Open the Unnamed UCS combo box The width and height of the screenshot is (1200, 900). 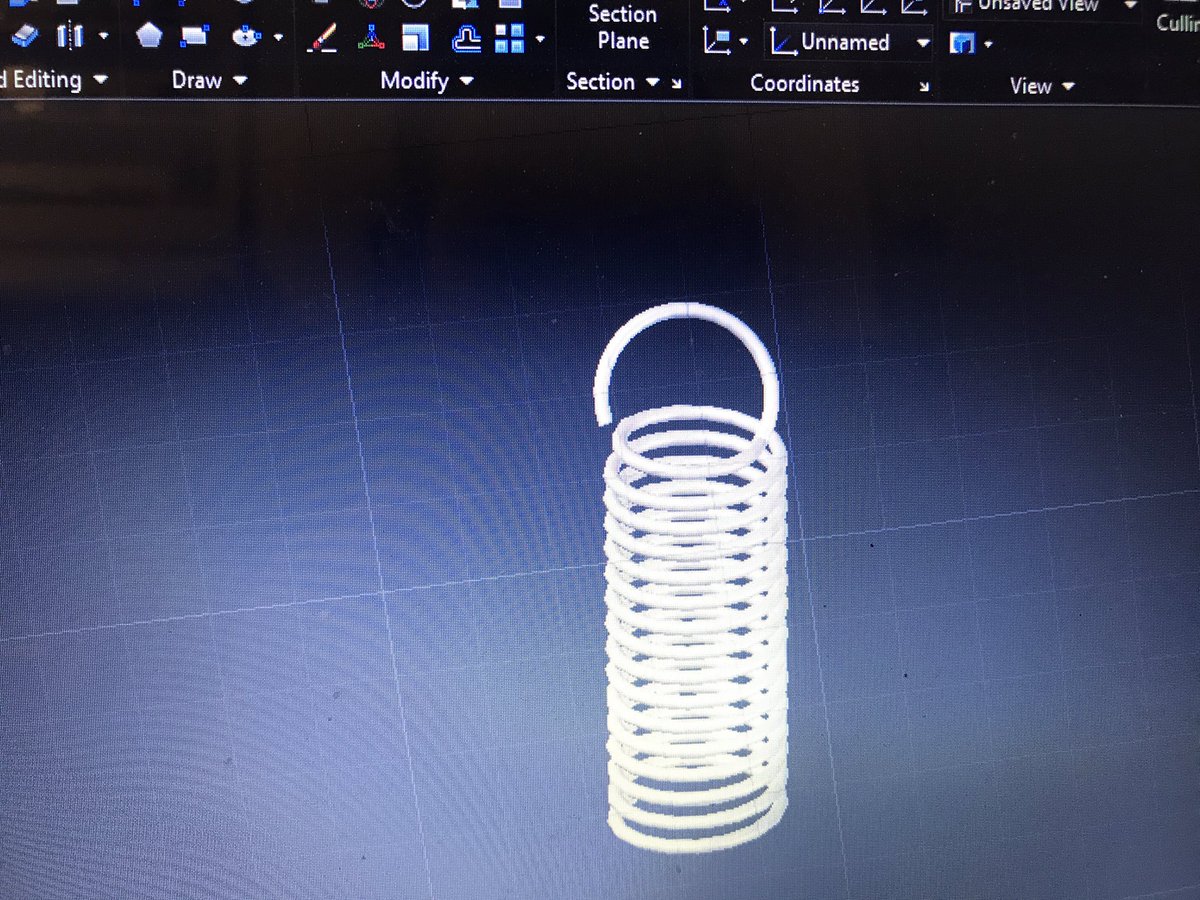[x=850, y=43]
